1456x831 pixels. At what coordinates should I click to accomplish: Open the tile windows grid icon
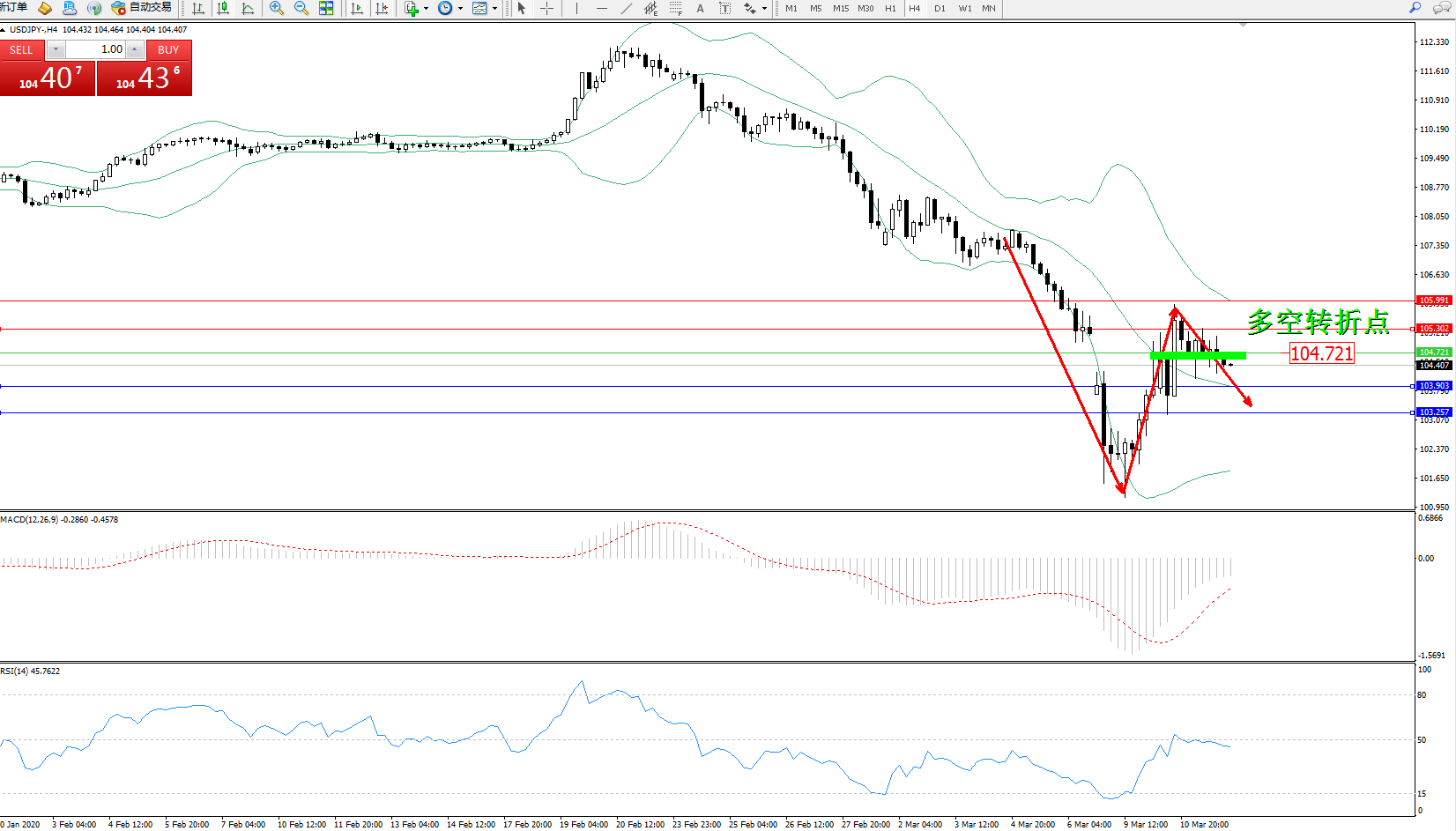(x=326, y=8)
